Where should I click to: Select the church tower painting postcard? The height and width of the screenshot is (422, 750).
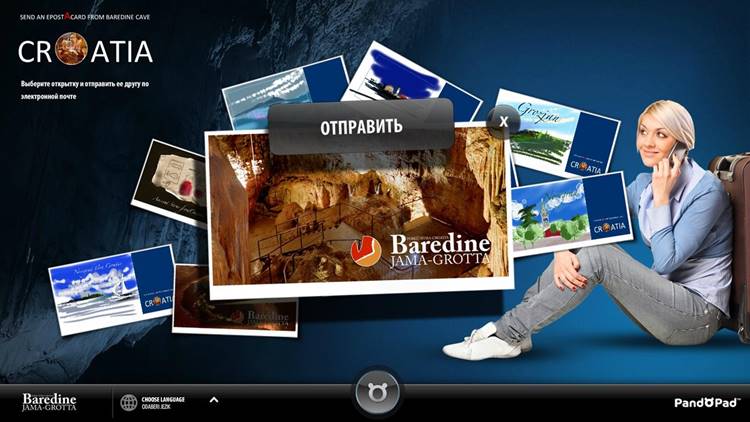(x=572, y=213)
